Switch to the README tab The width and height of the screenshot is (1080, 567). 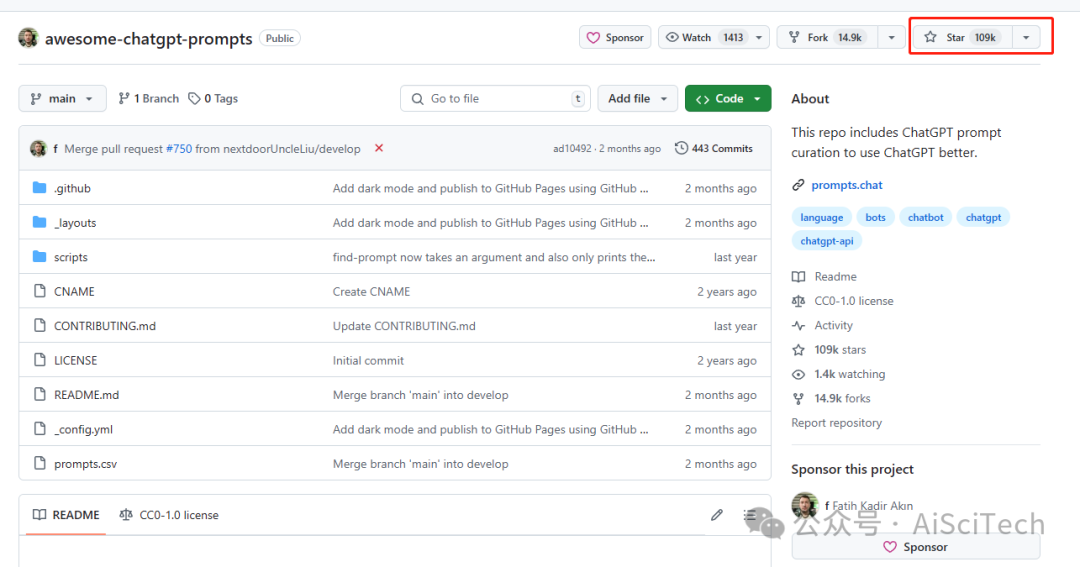click(x=66, y=515)
